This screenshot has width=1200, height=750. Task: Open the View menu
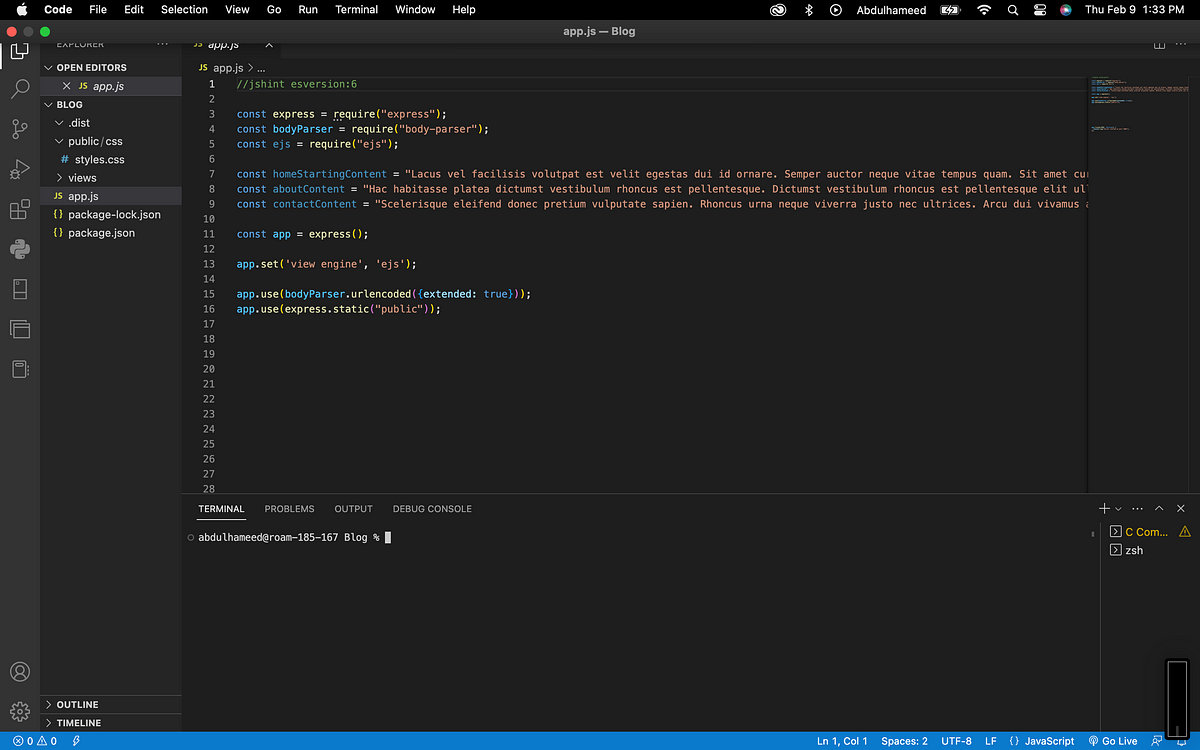(x=237, y=10)
